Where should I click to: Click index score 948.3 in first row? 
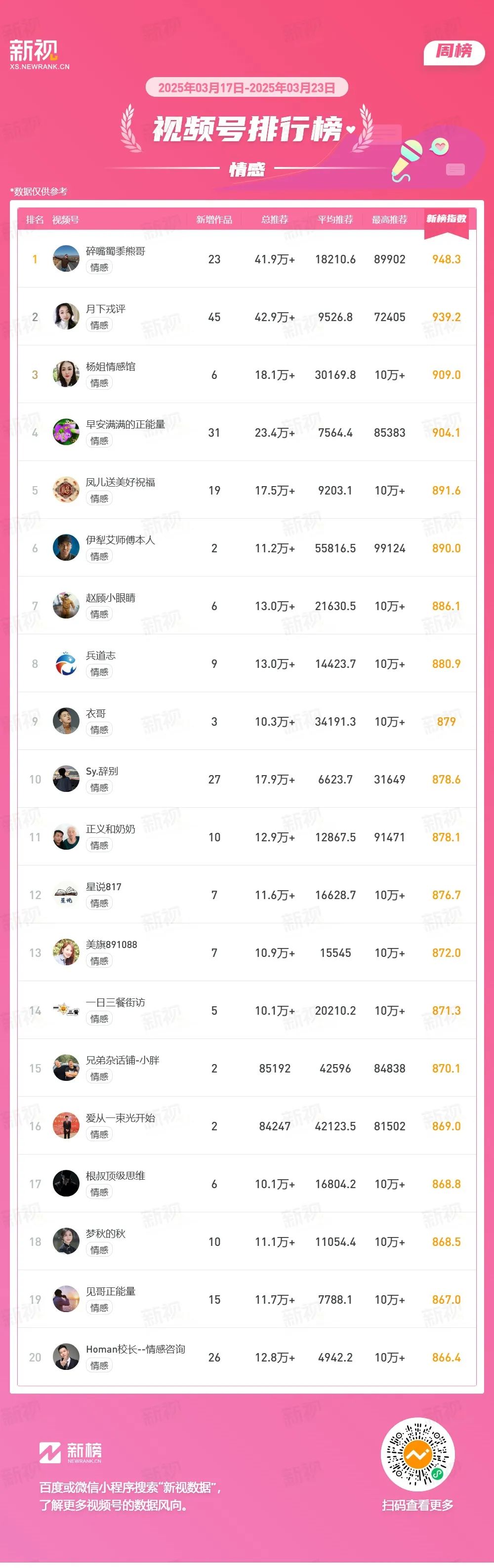click(x=447, y=259)
